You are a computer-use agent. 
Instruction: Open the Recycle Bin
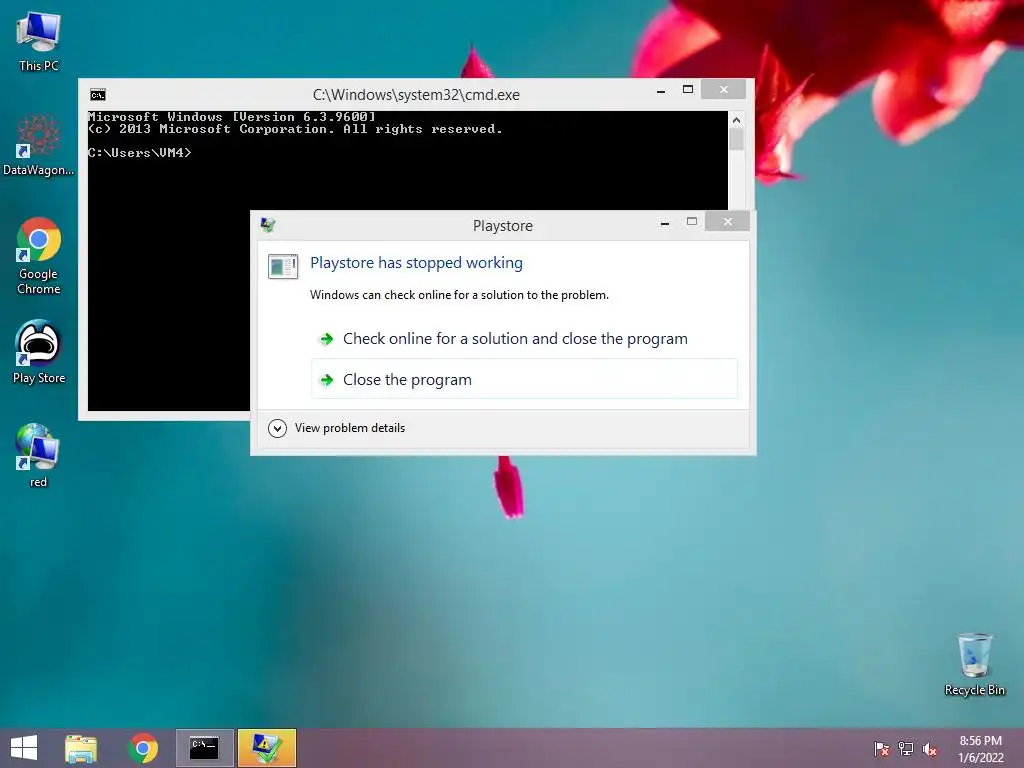pyautogui.click(x=974, y=664)
